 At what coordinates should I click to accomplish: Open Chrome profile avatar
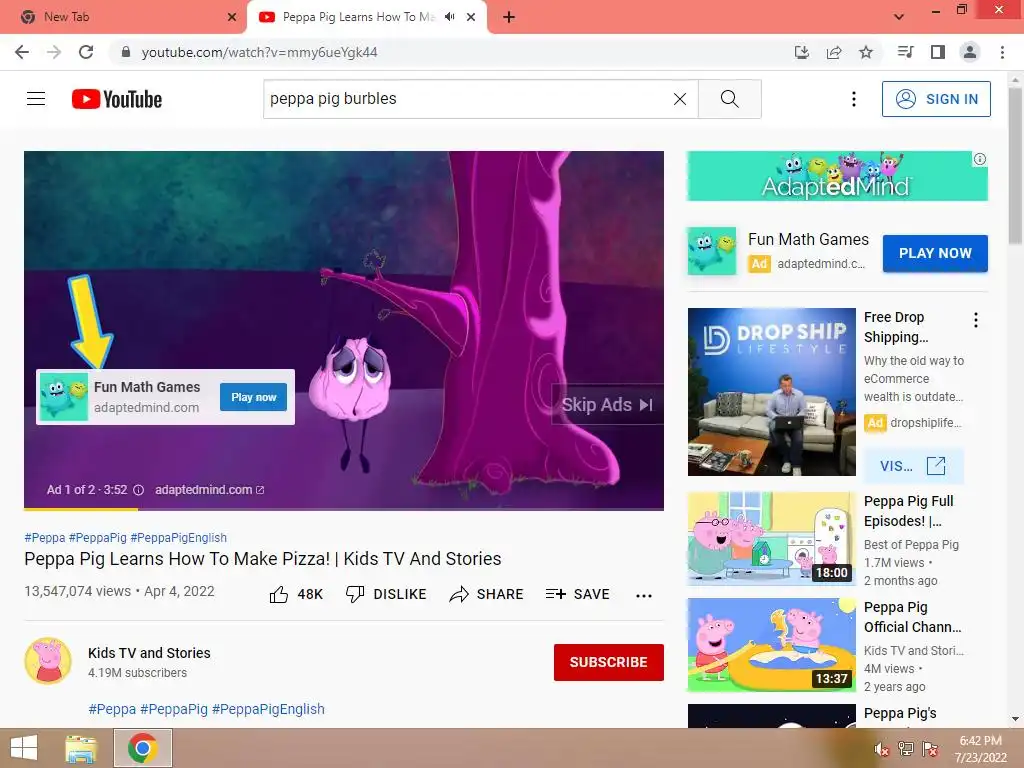[970, 52]
